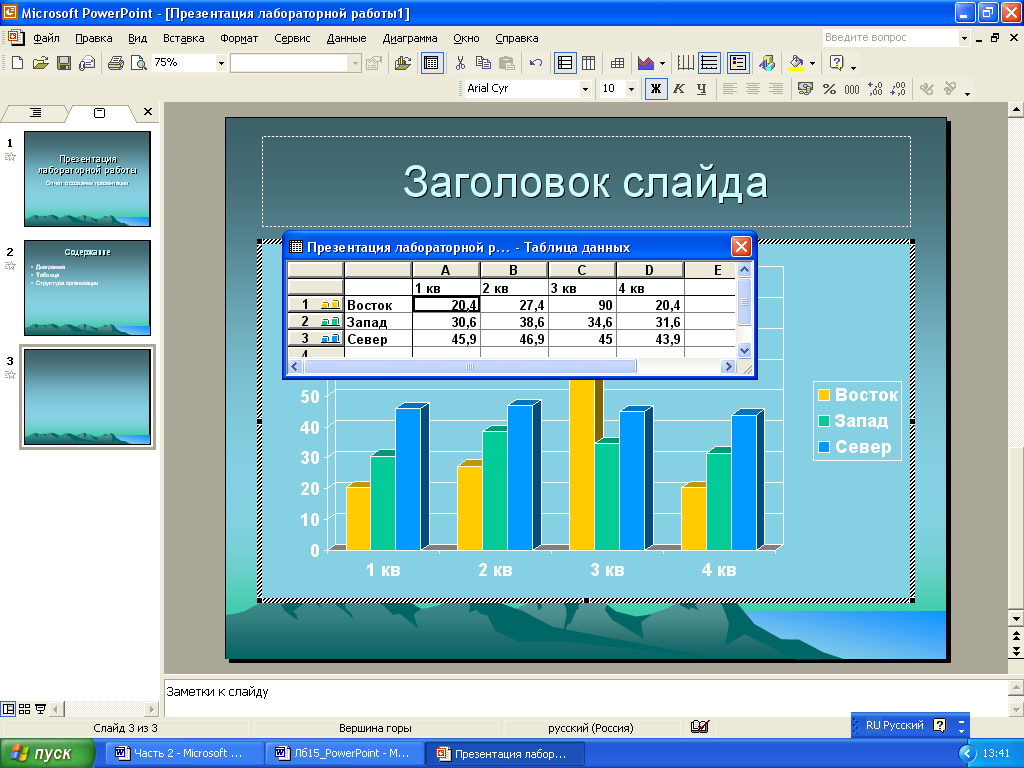The width and height of the screenshot is (1024, 768).
Task: Toggle Bold (Ж) formatting
Action: [x=656, y=89]
